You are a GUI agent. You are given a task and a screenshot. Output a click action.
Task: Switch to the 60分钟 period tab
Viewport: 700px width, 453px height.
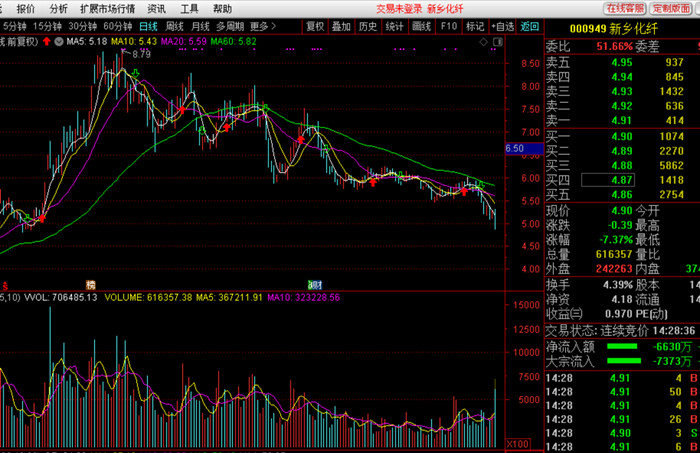(x=118, y=26)
